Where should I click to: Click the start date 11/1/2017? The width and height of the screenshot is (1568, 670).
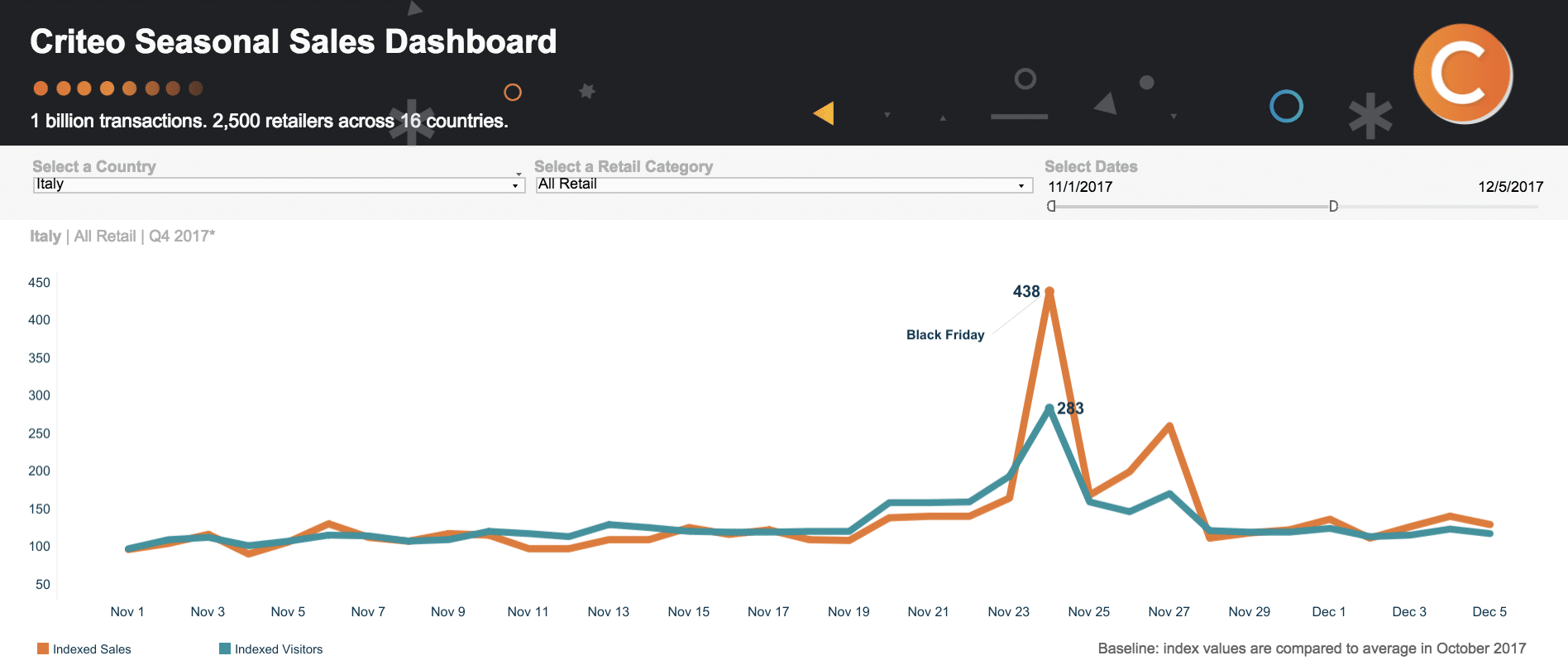click(x=1080, y=187)
